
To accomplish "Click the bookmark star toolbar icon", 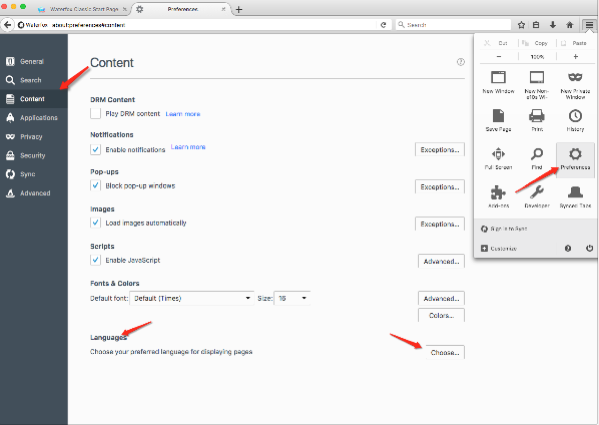I will click(521, 25).
